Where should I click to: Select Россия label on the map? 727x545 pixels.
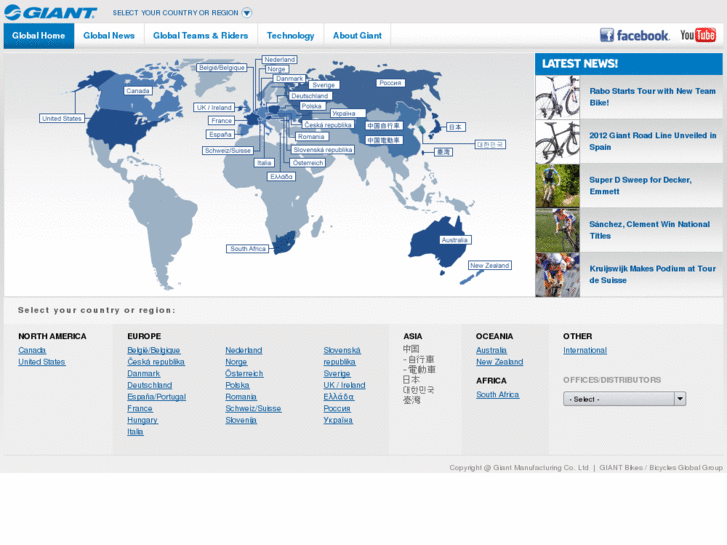390,83
